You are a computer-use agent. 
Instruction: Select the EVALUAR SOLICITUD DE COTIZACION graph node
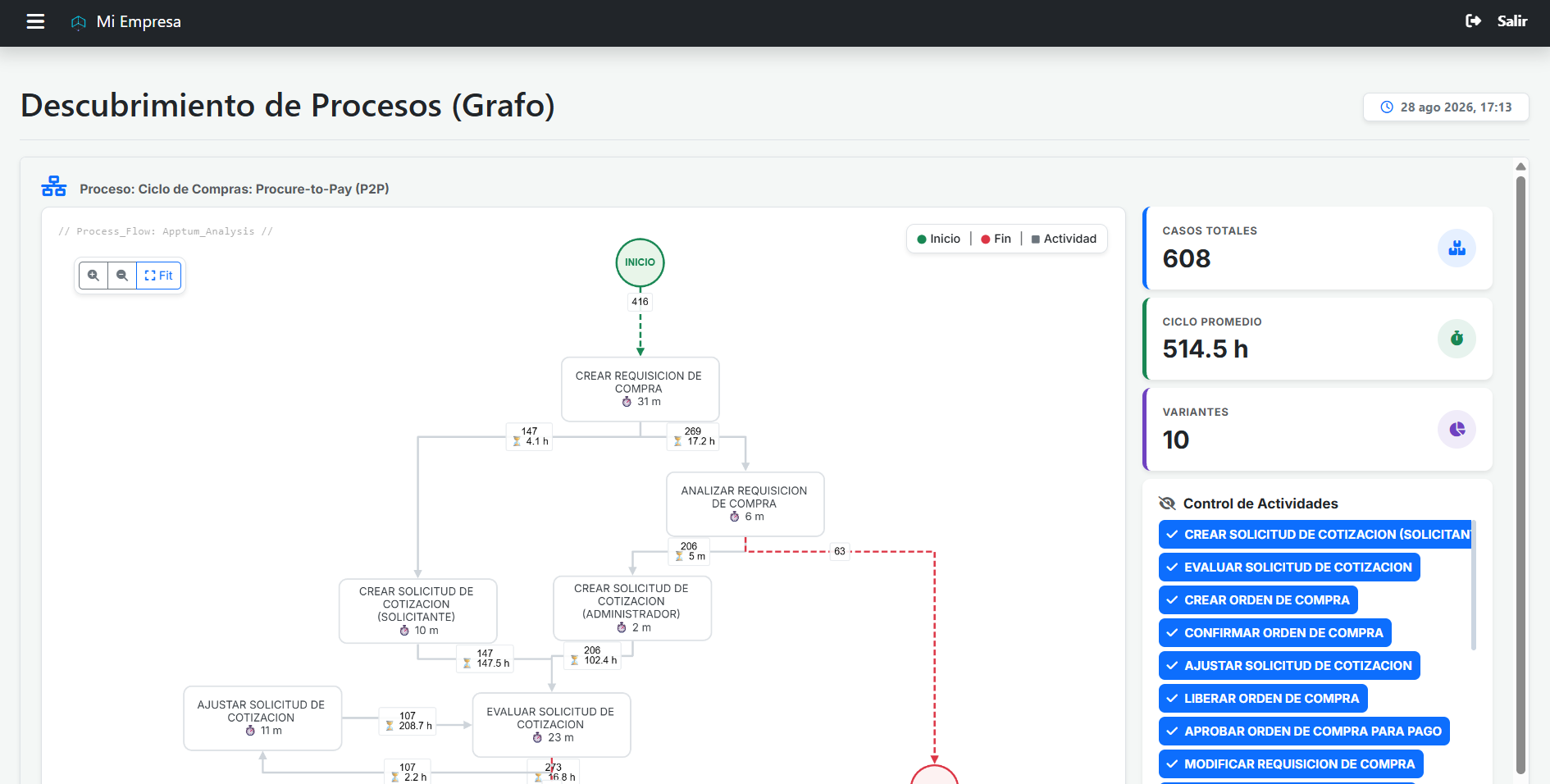[552, 725]
